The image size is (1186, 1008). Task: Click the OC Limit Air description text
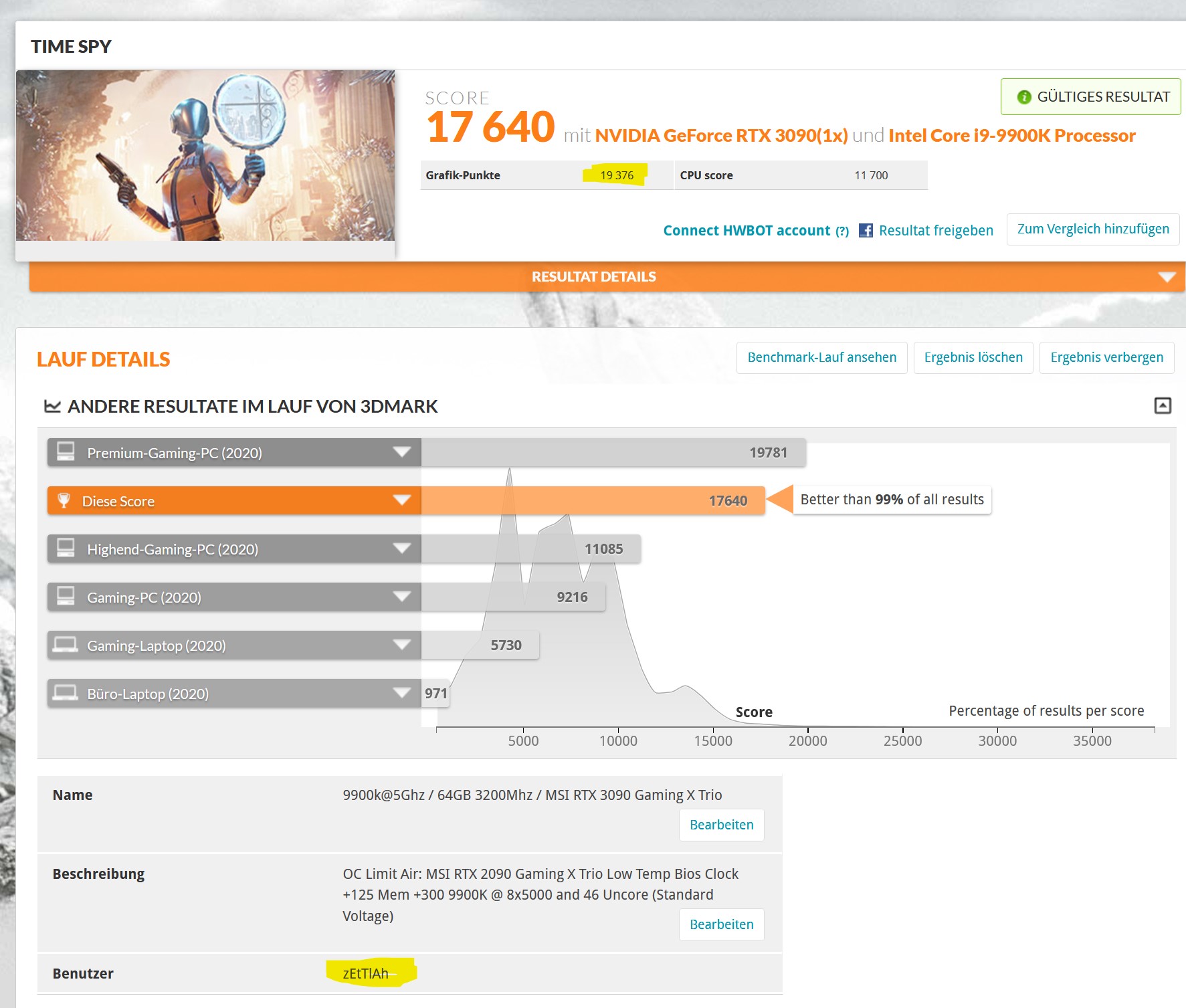tap(540, 895)
